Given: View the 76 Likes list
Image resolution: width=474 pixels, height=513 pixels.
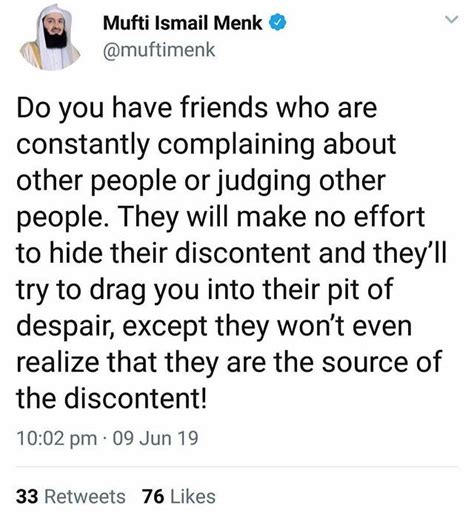Looking at the screenshot, I should click(179, 496).
